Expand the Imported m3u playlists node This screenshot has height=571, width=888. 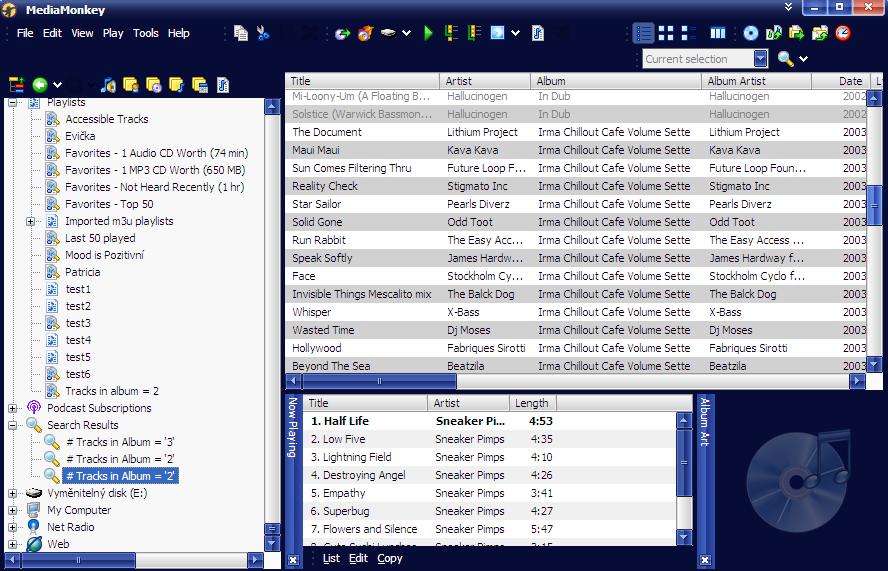point(30,221)
